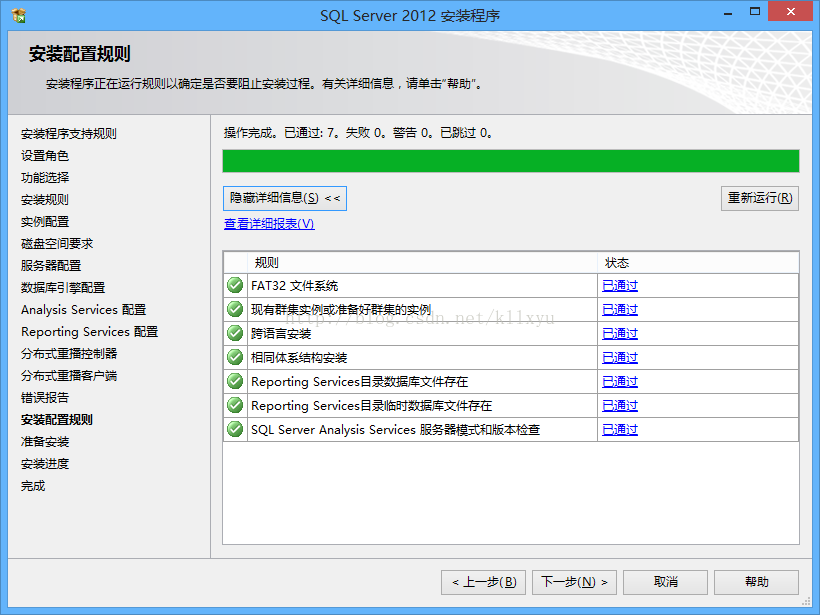The image size is (820, 615).
Task: Select 实例配置 step in sidebar
Action: [45, 222]
